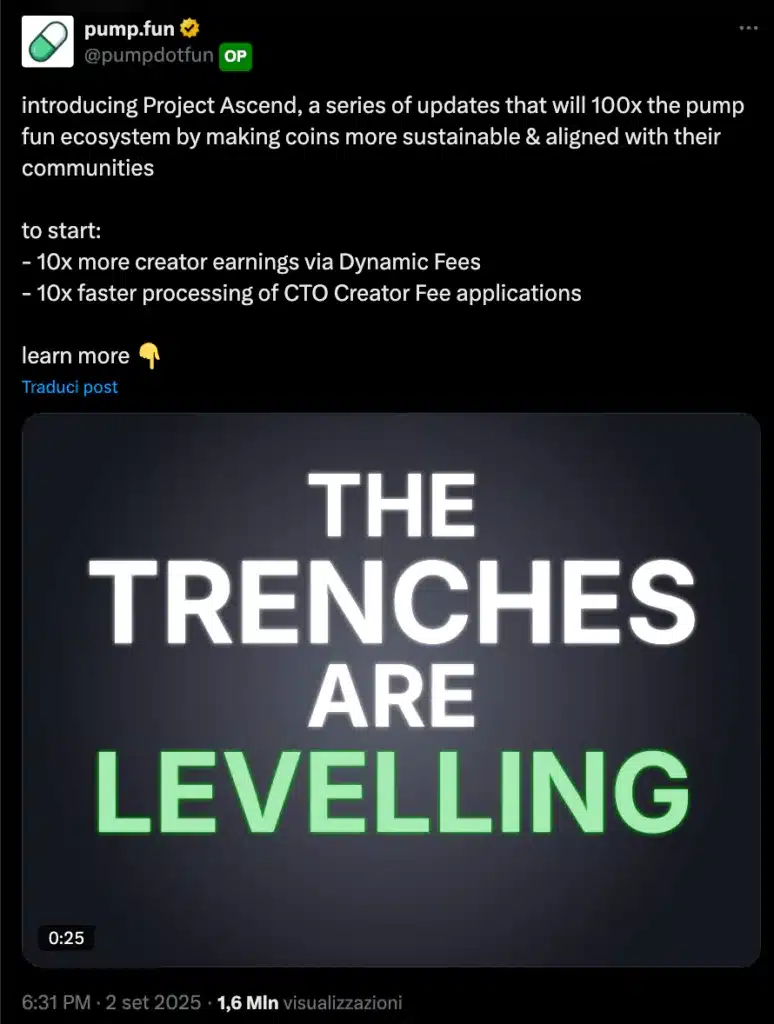This screenshot has width=774, height=1024.
Task: Play the video by its 'ARE' text
Action: [391, 696]
